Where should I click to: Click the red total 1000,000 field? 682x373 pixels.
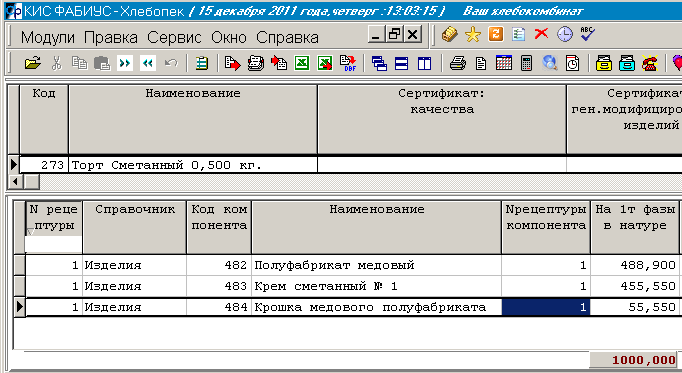[x=634, y=360]
